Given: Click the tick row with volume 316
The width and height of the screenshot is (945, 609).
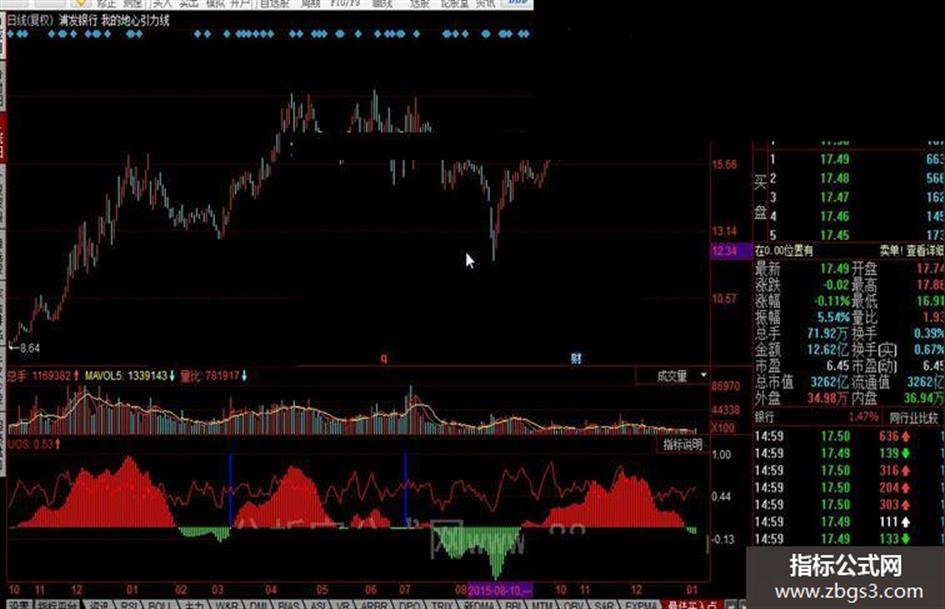Looking at the screenshot, I should click(x=849, y=470).
